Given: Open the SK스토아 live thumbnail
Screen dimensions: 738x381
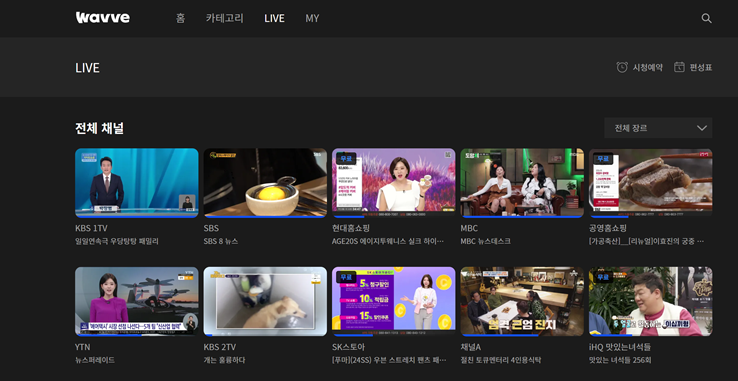Looking at the screenshot, I should click(393, 301).
